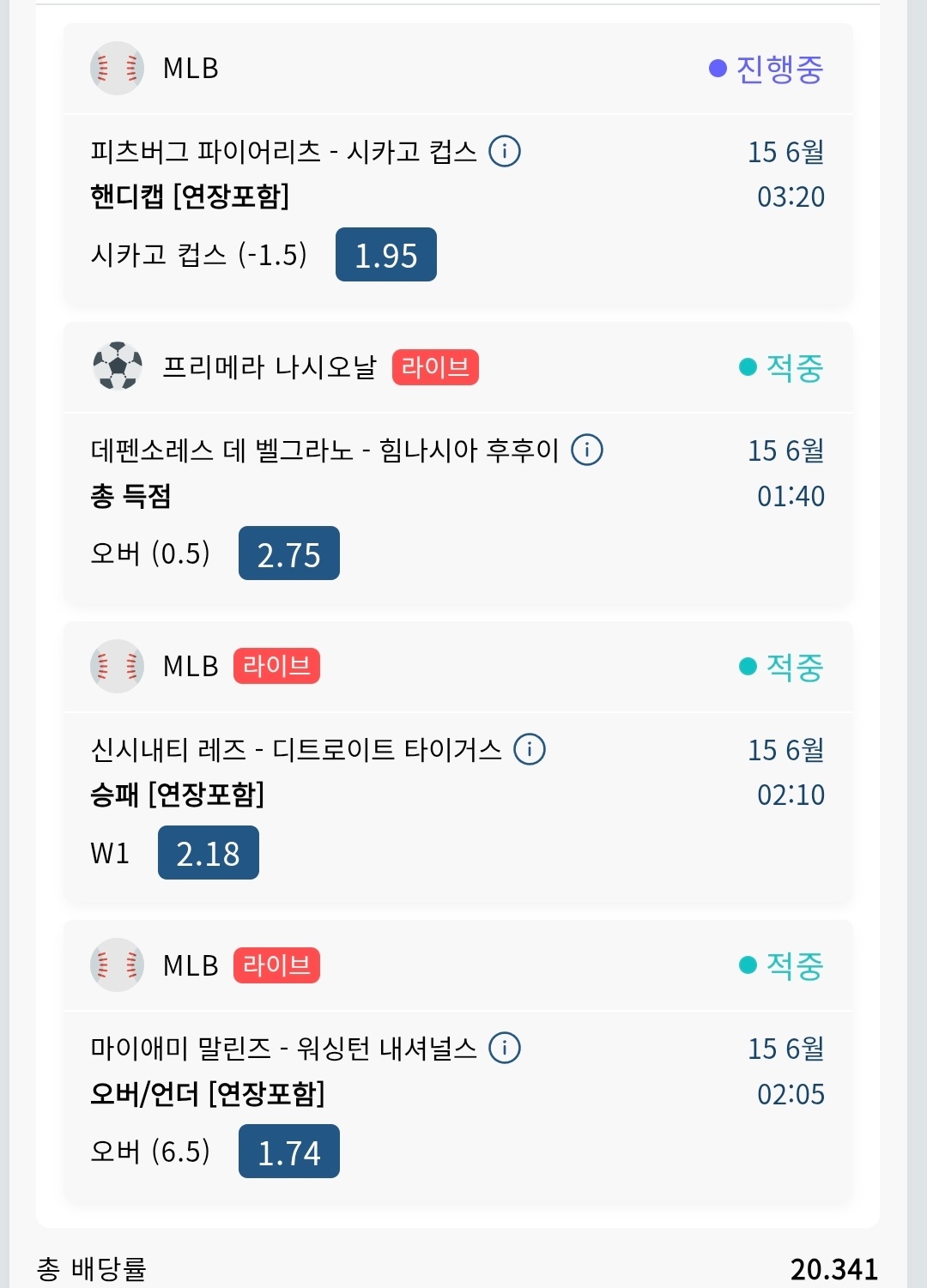This screenshot has height=1288, width=927.
Task: Tap 라이브 badge in Cincinnati Reds card
Action: (276, 666)
